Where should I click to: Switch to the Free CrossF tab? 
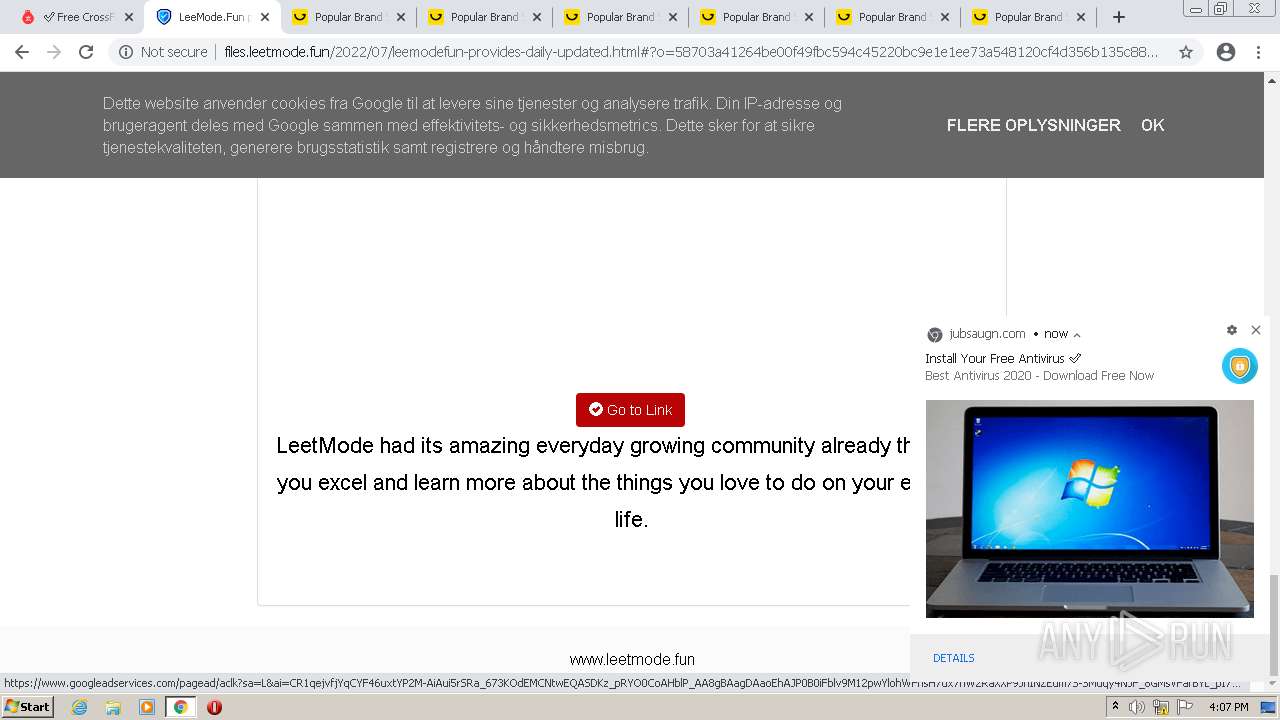click(x=78, y=17)
